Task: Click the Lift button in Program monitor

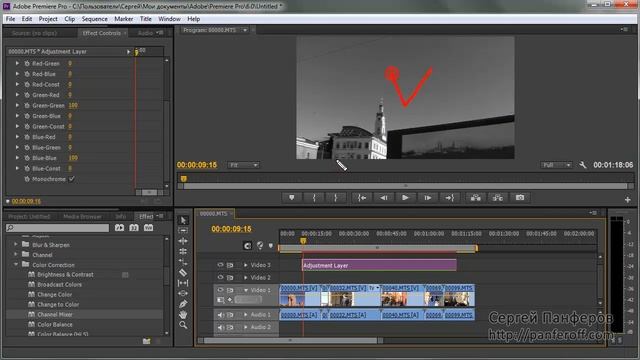Action: point(476,198)
